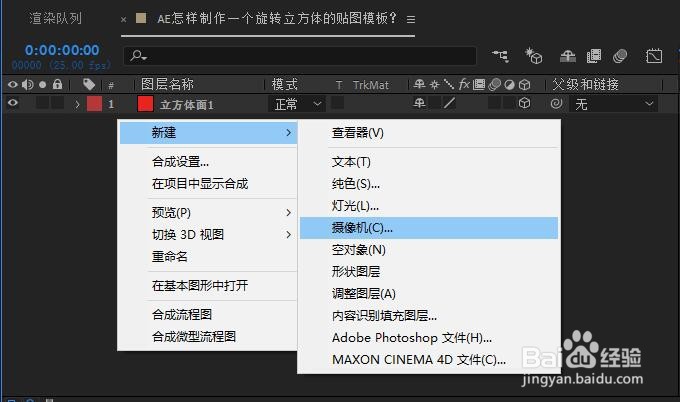The width and height of the screenshot is (680, 402).
Task: Choose 纯色(S)... from new submenu
Action: (429, 184)
